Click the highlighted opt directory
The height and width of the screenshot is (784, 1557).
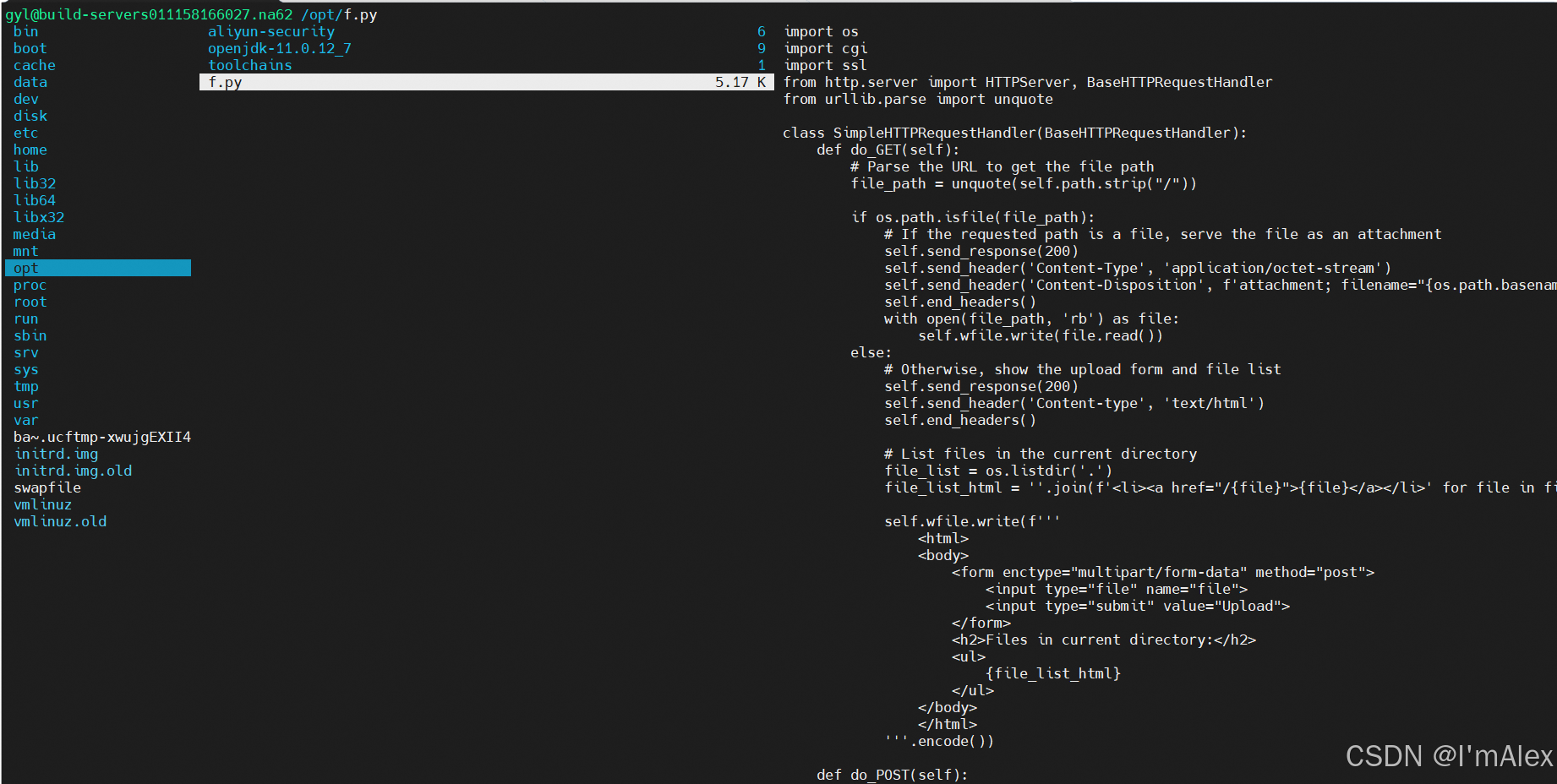[x=25, y=268]
